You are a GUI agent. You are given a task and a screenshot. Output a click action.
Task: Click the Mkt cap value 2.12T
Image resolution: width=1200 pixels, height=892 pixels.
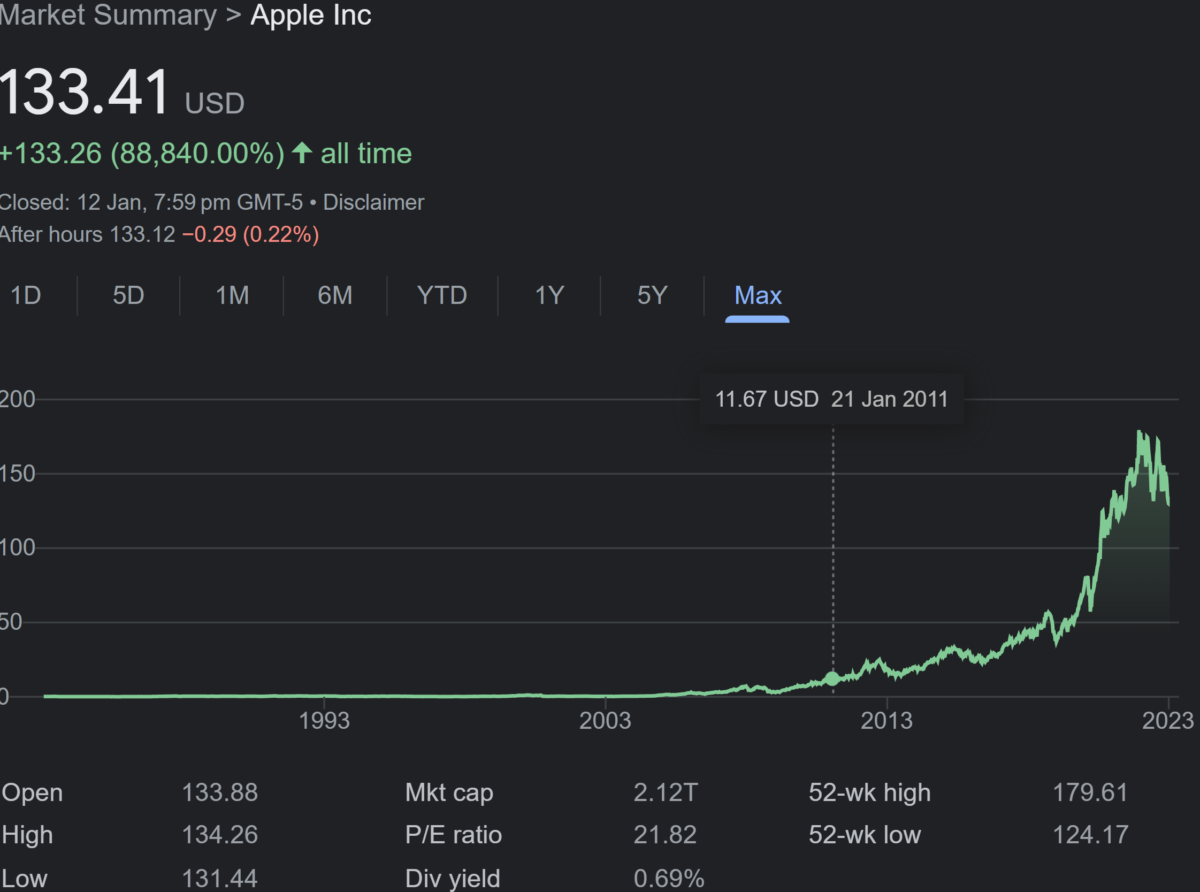pos(665,793)
